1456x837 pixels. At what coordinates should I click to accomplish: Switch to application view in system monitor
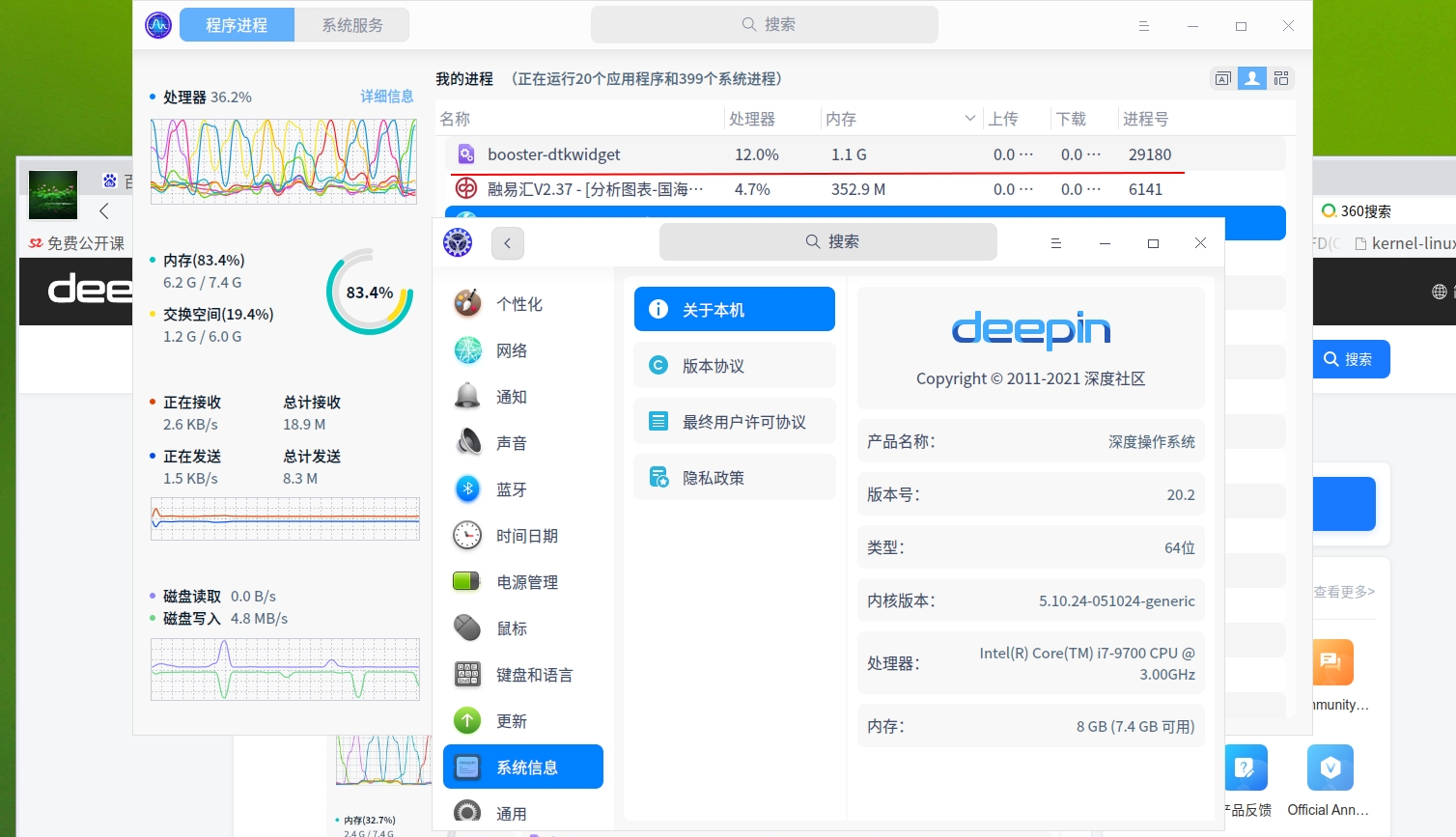click(x=1222, y=78)
